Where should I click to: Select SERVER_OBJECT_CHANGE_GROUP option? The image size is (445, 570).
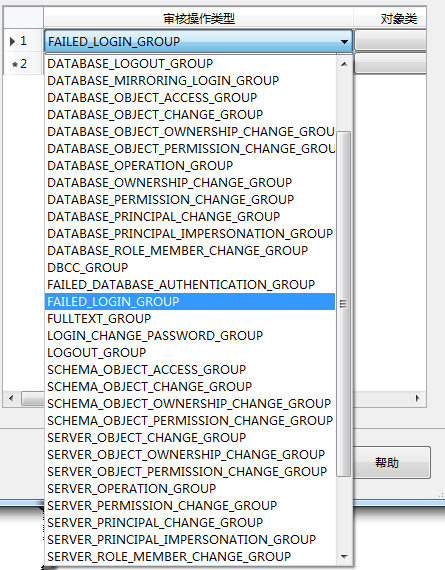pos(190,438)
